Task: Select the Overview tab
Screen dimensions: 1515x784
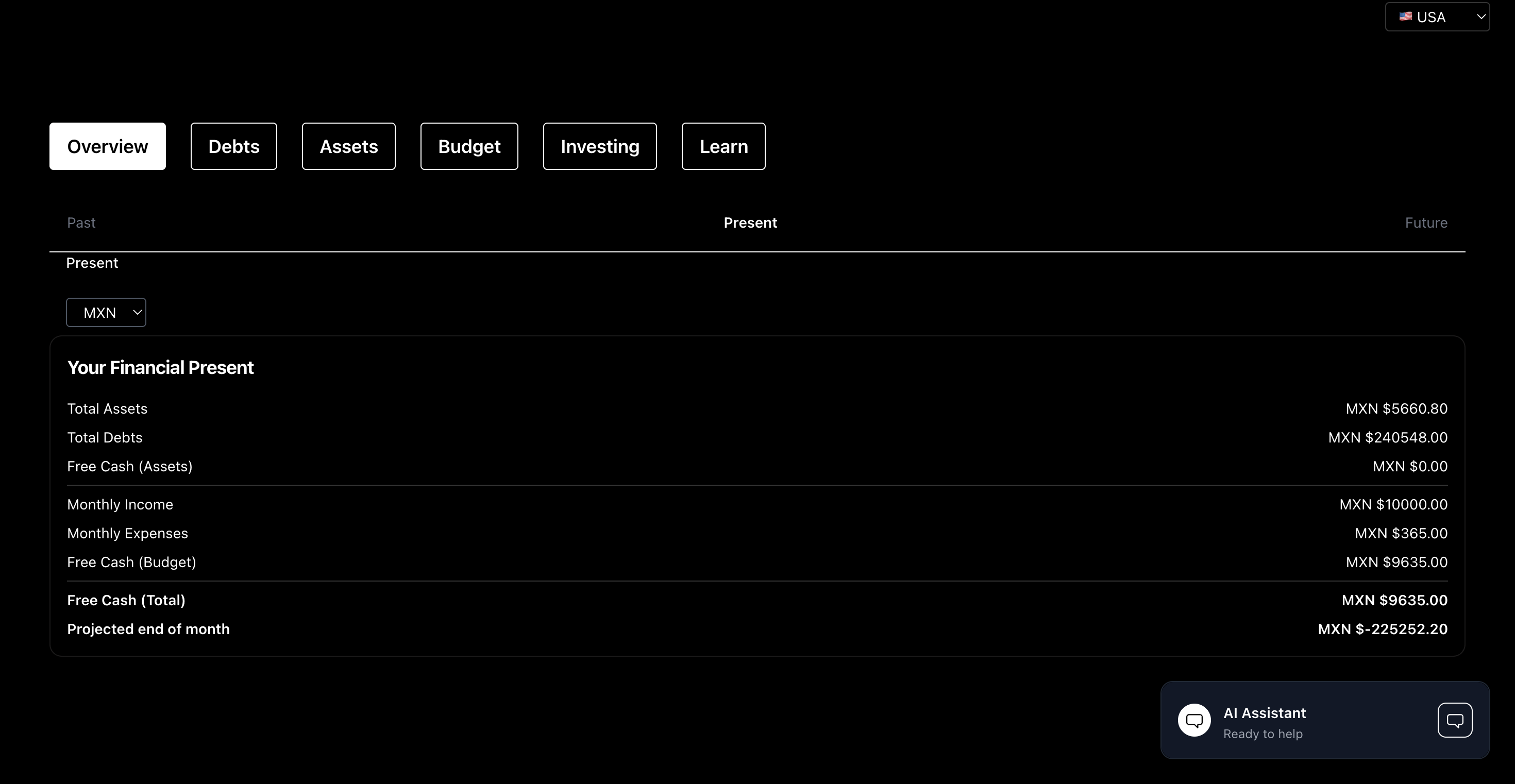Action: pyautogui.click(x=108, y=146)
